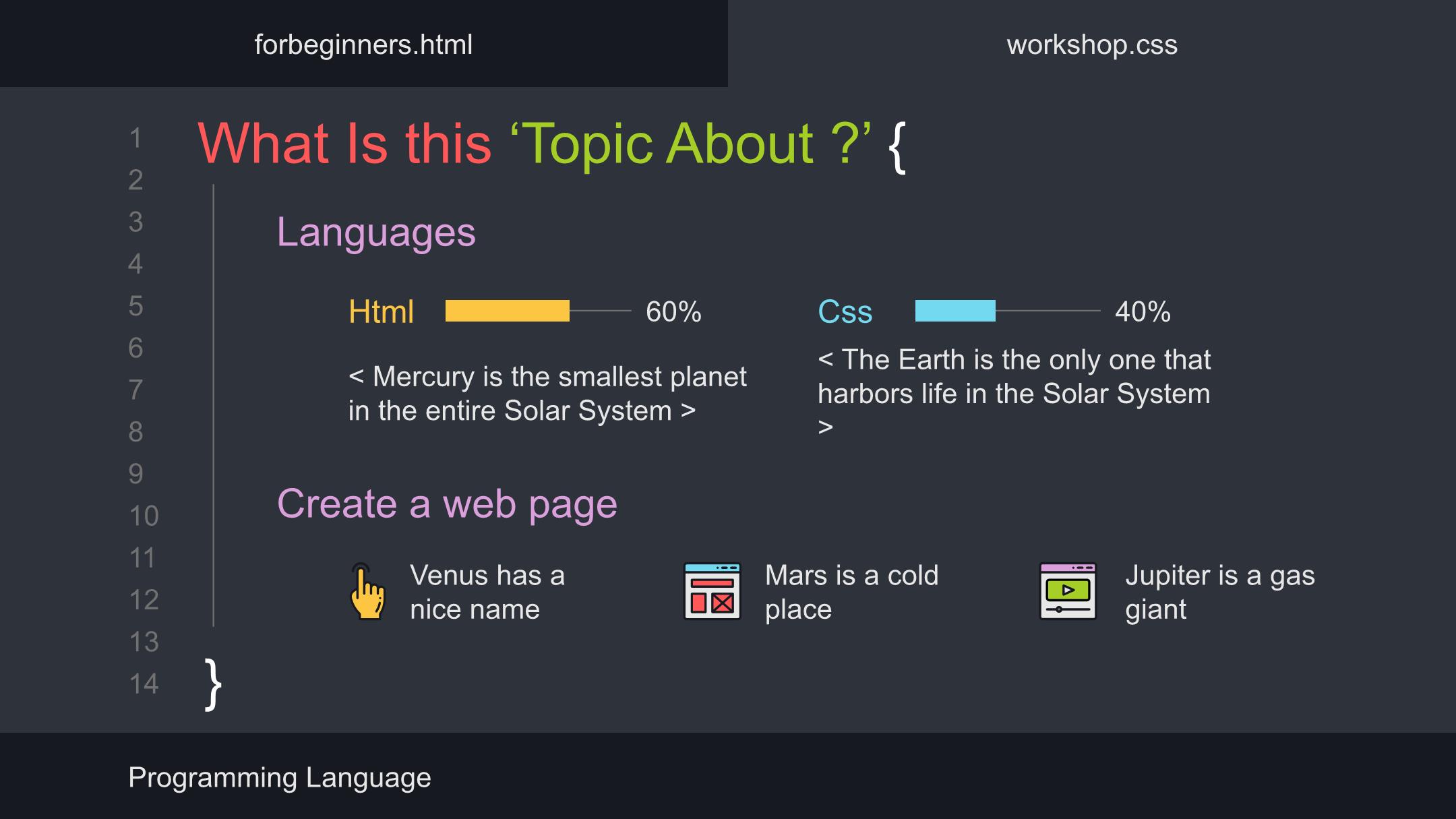Click the opening curly brace after title
Screen dimensions: 1456x819
tap(897, 147)
